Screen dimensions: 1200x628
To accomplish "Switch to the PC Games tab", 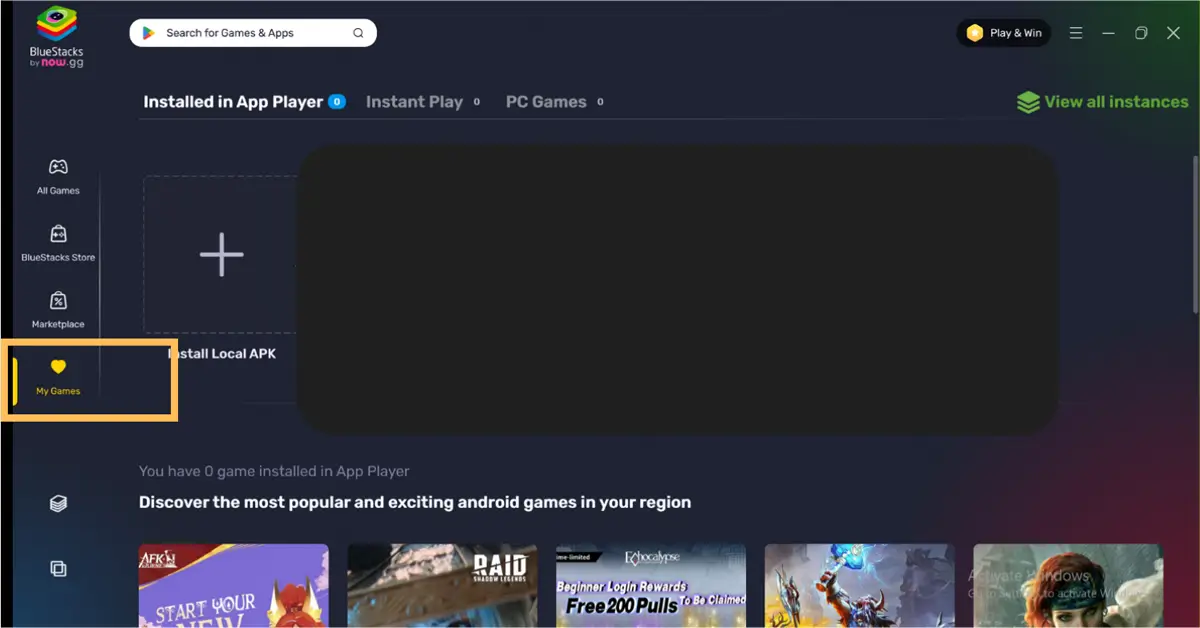I will click(546, 102).
